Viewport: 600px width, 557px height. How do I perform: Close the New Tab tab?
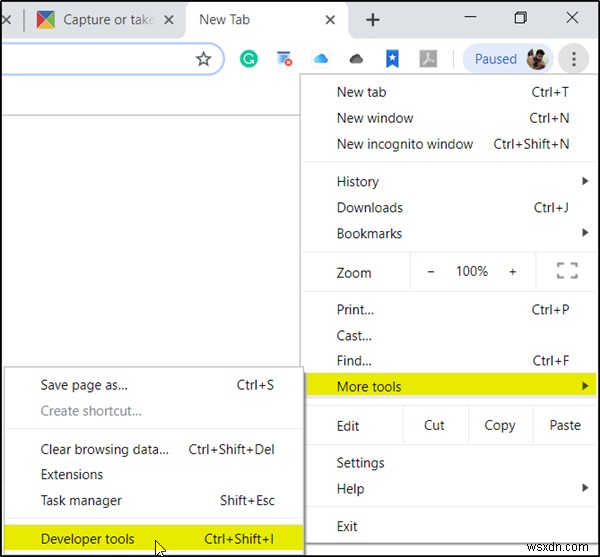330,20
